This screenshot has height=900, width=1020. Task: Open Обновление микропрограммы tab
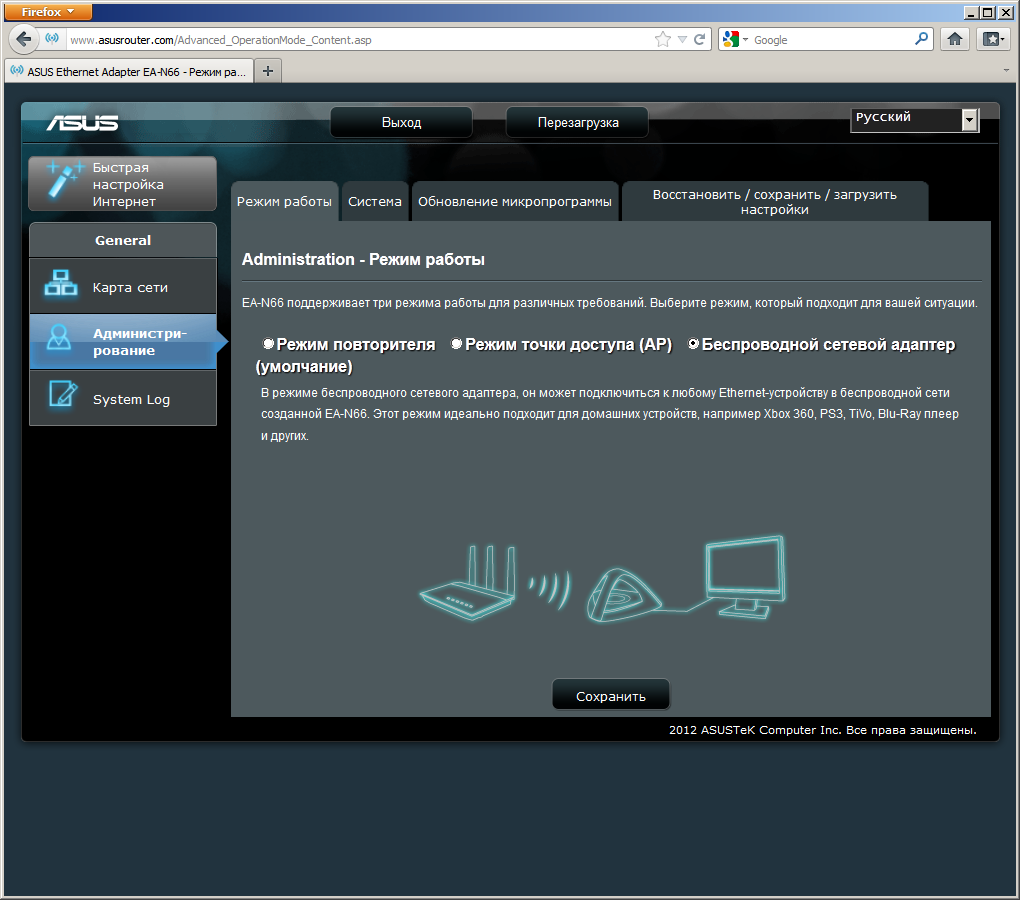pyautogui.click(x=515, y=202)
